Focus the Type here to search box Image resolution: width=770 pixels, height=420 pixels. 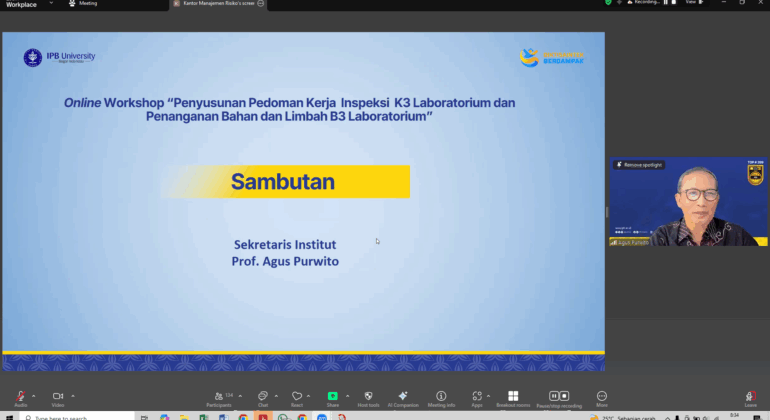78,418
